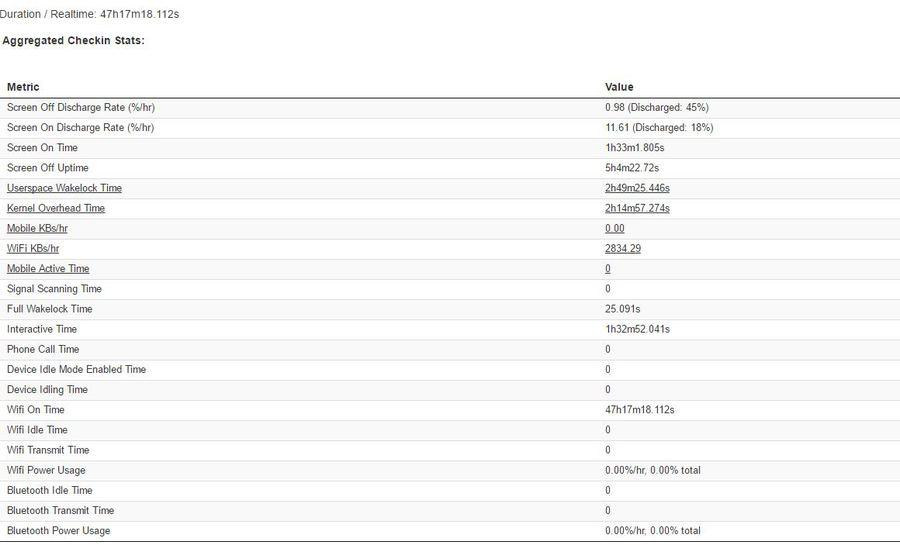
Task: Select the Metric column header
Action: (x=23, y=87)
